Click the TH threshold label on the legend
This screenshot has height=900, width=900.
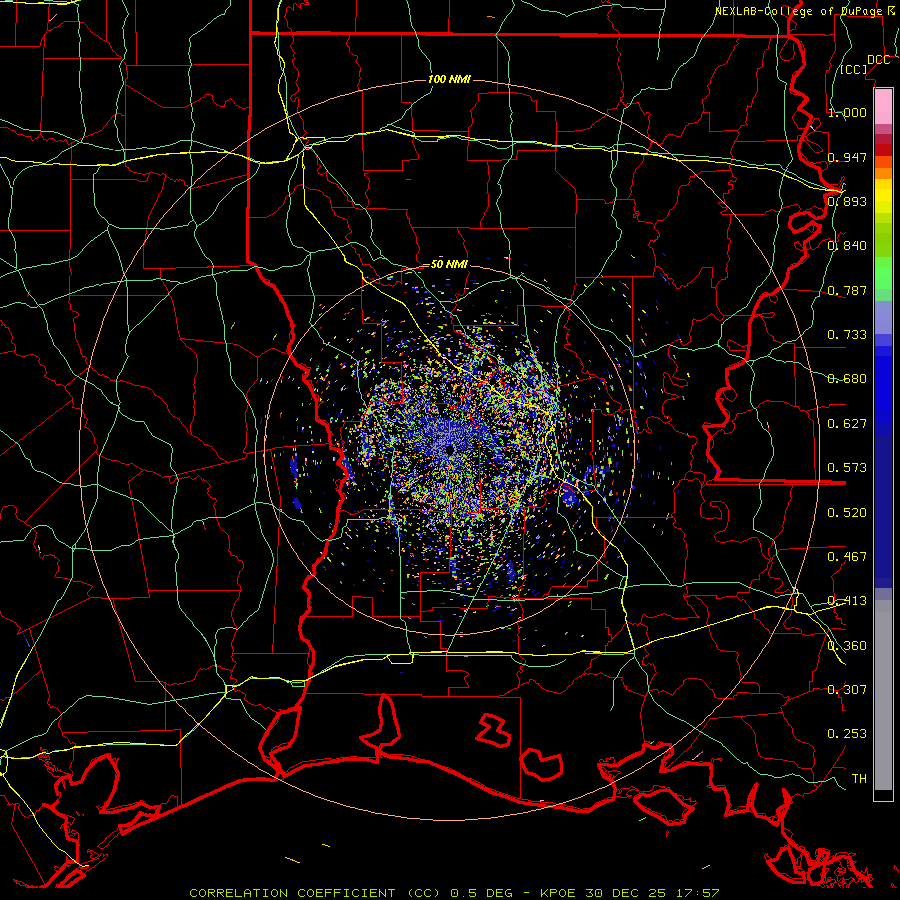859,779
